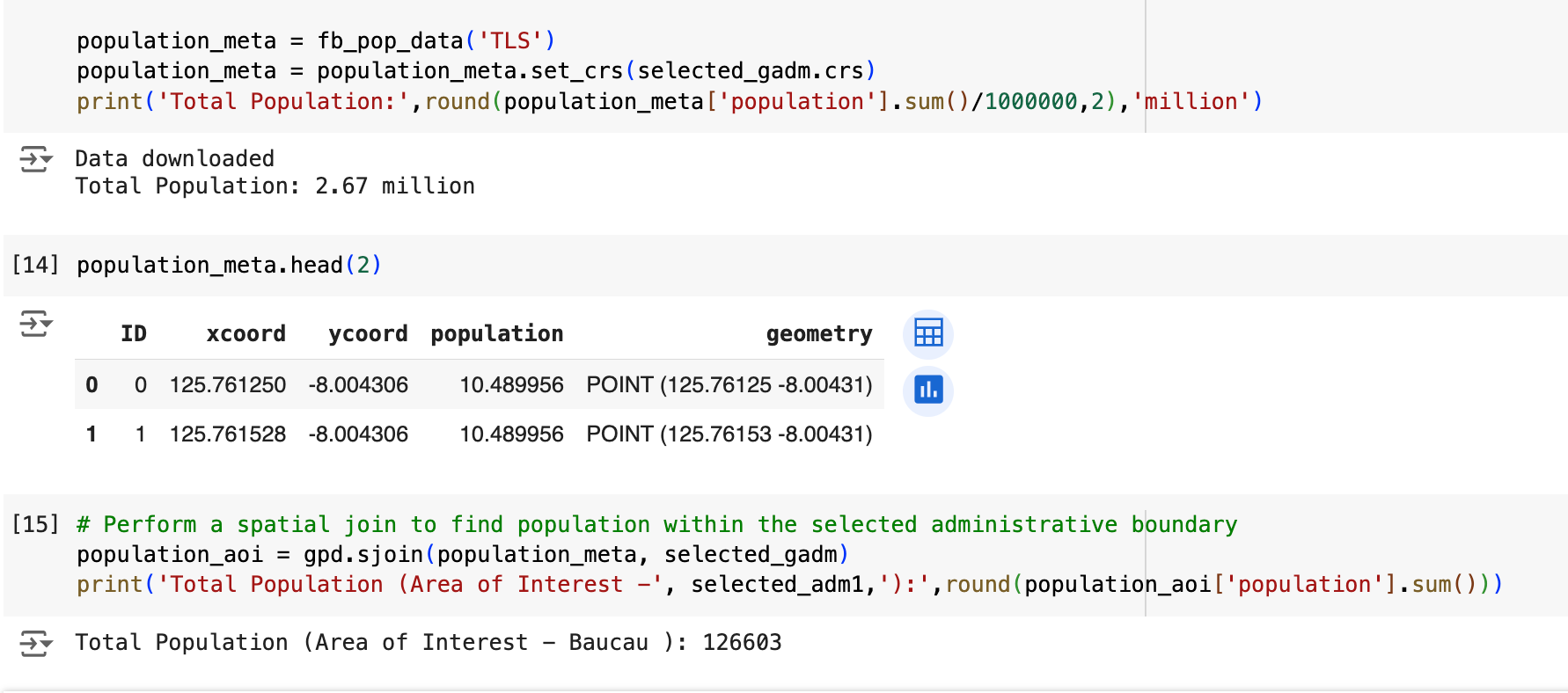Click the gpd.sjoin code line
This screenshot has width=1568, height=693.
(462, 555)
